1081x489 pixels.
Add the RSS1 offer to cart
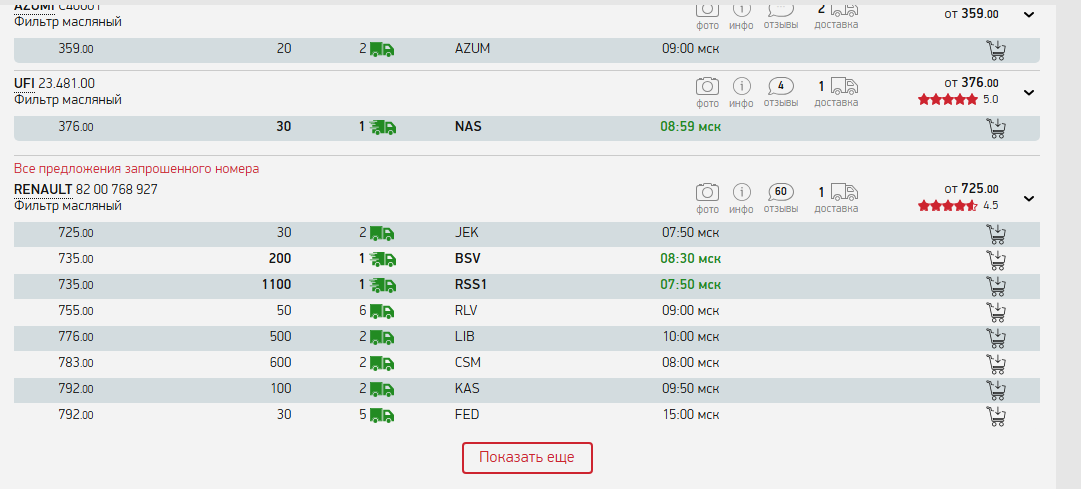point(996,286)
